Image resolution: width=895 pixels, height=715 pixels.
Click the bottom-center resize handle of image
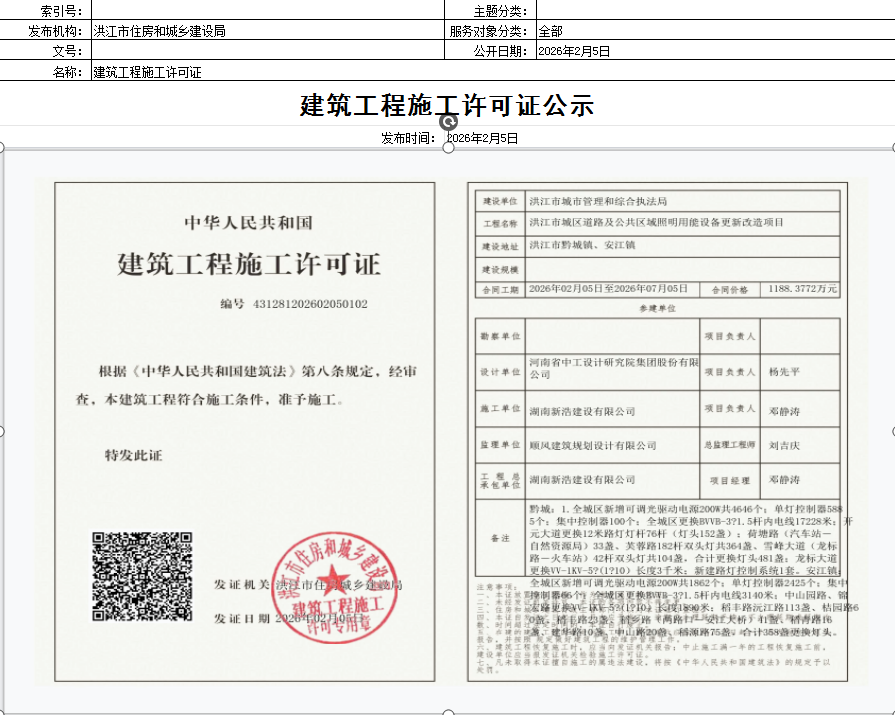[448, 712]
